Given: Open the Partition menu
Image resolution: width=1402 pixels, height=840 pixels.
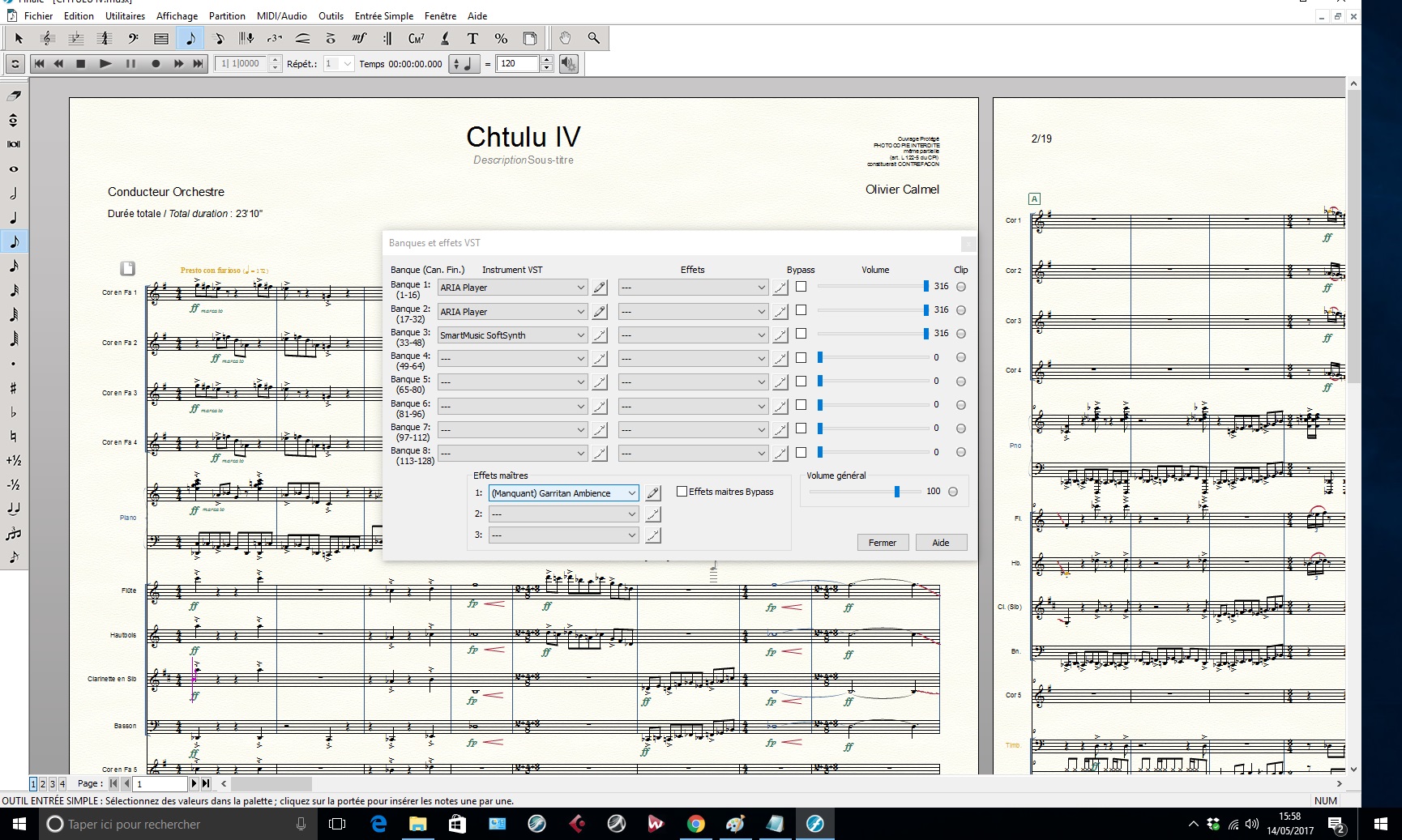Looking at the screenshot, I should coord(227,15).
